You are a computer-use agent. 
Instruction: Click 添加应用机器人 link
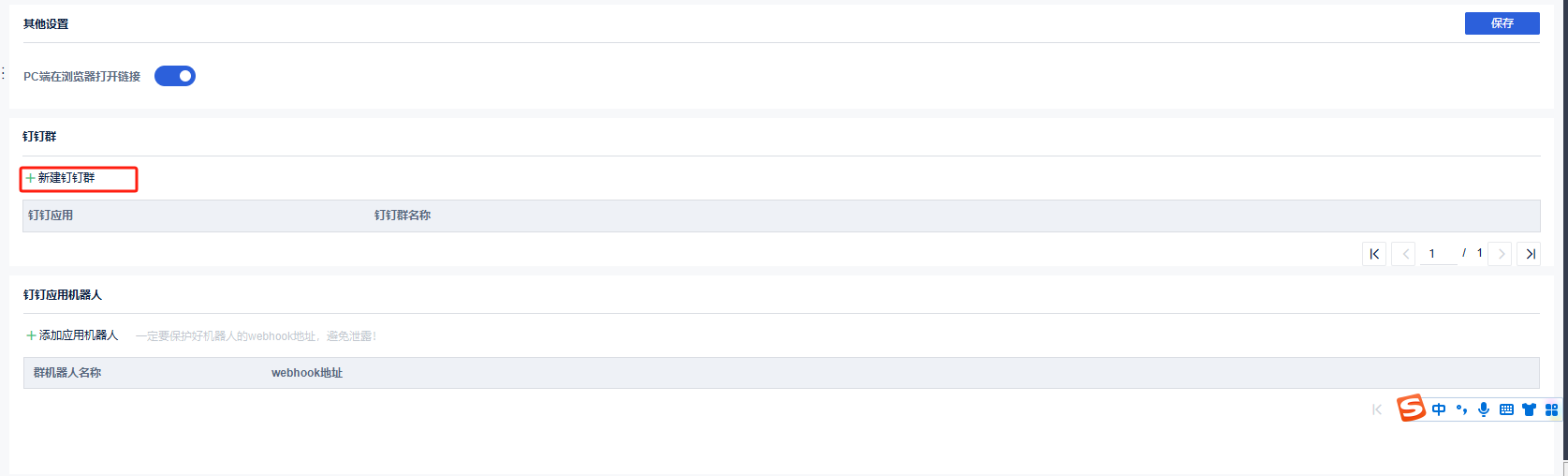click(72, 335)
